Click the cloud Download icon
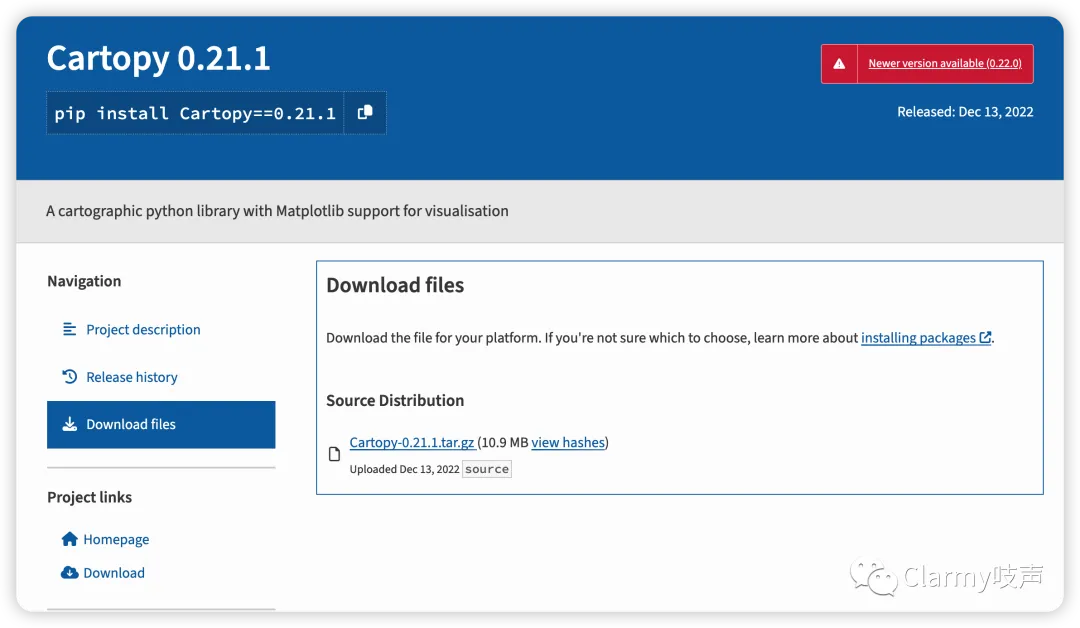 pyautogui.click(x=70, y=572)
